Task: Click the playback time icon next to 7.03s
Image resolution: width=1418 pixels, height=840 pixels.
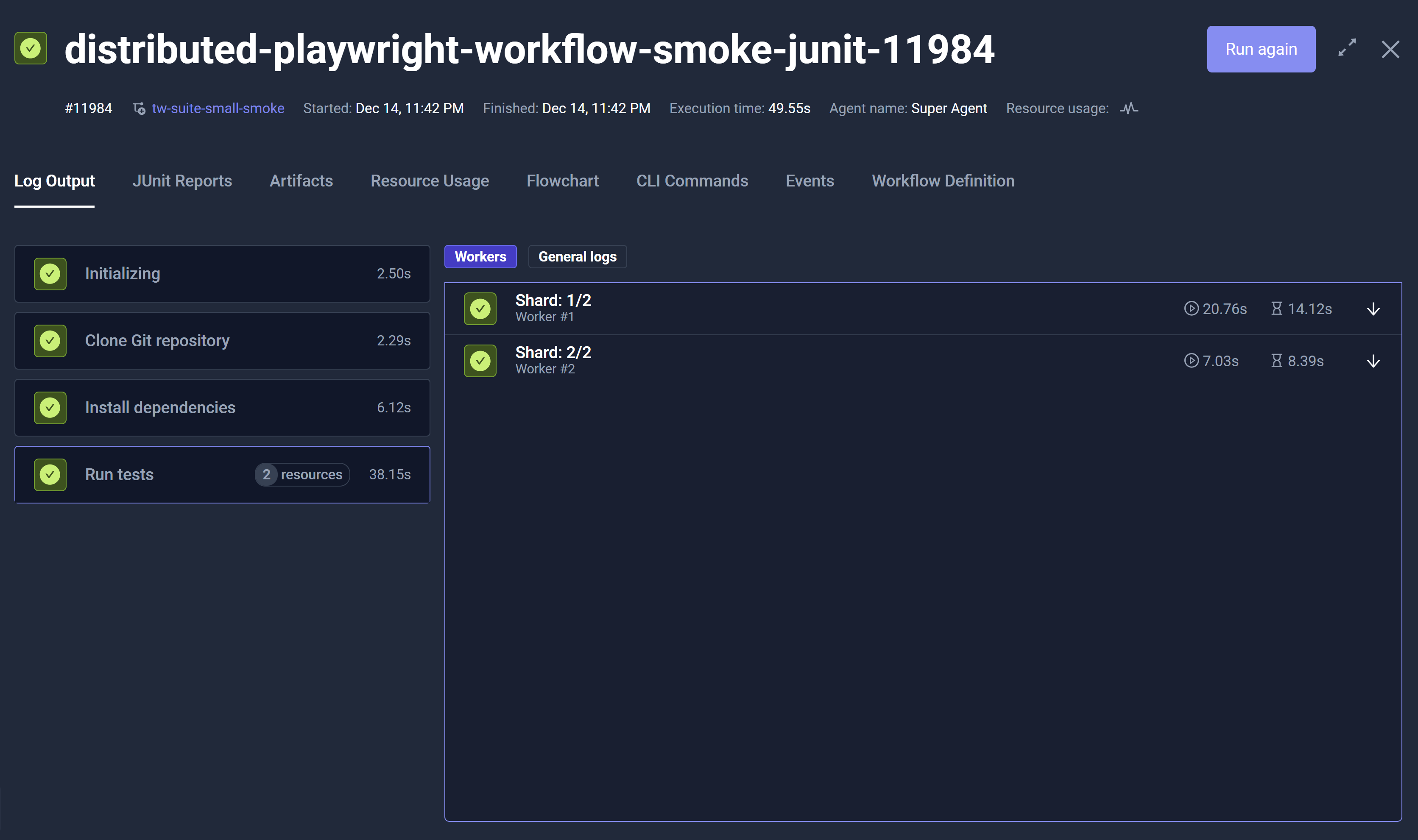Action: (x=1190, y=361)
